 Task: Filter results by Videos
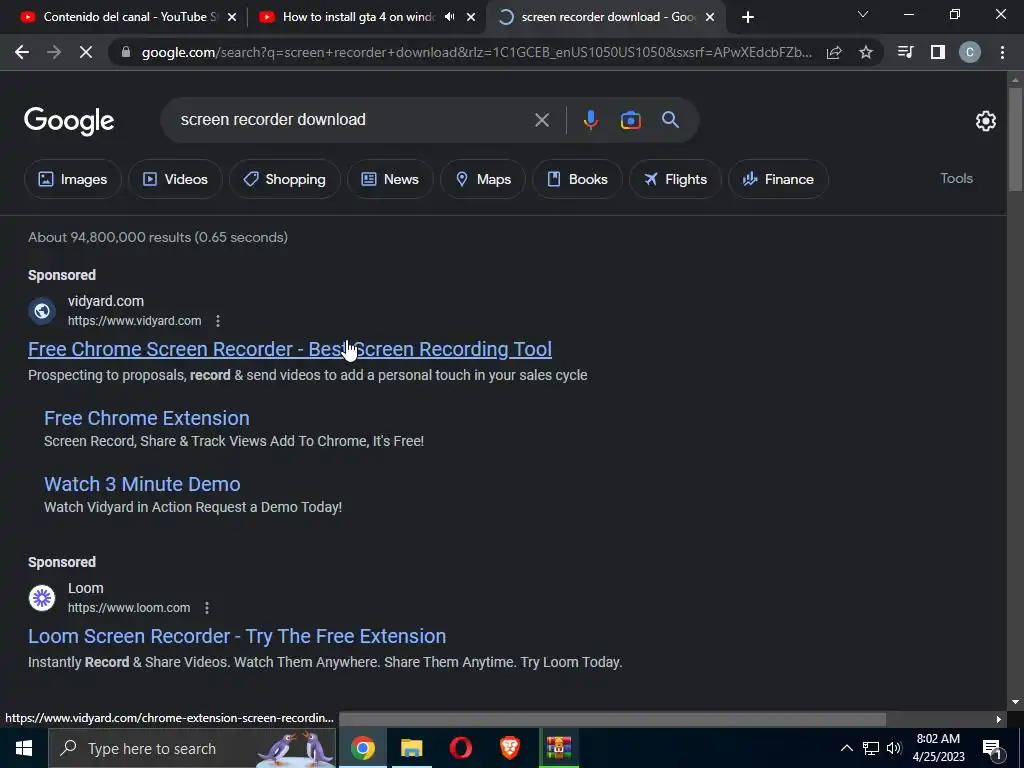[x=175, y=179]
